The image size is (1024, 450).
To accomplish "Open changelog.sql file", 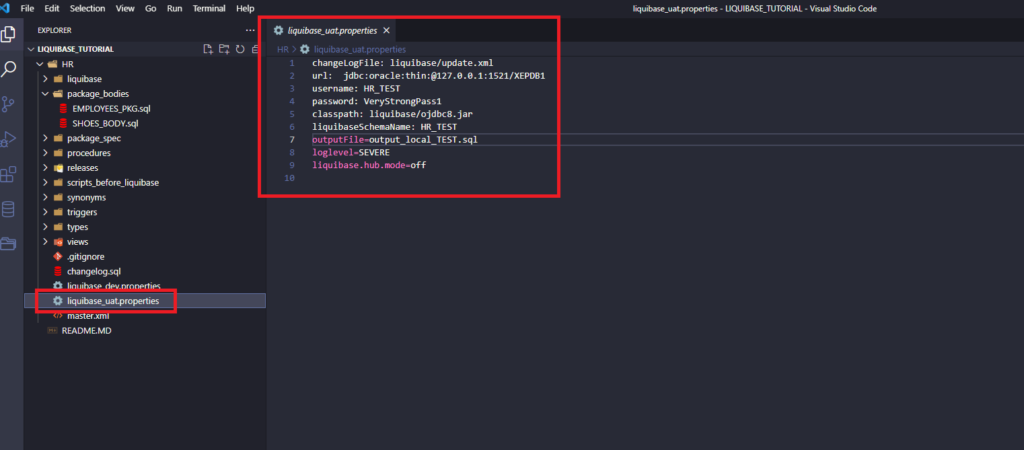I will pyautogui.click(x=93, y=271).
